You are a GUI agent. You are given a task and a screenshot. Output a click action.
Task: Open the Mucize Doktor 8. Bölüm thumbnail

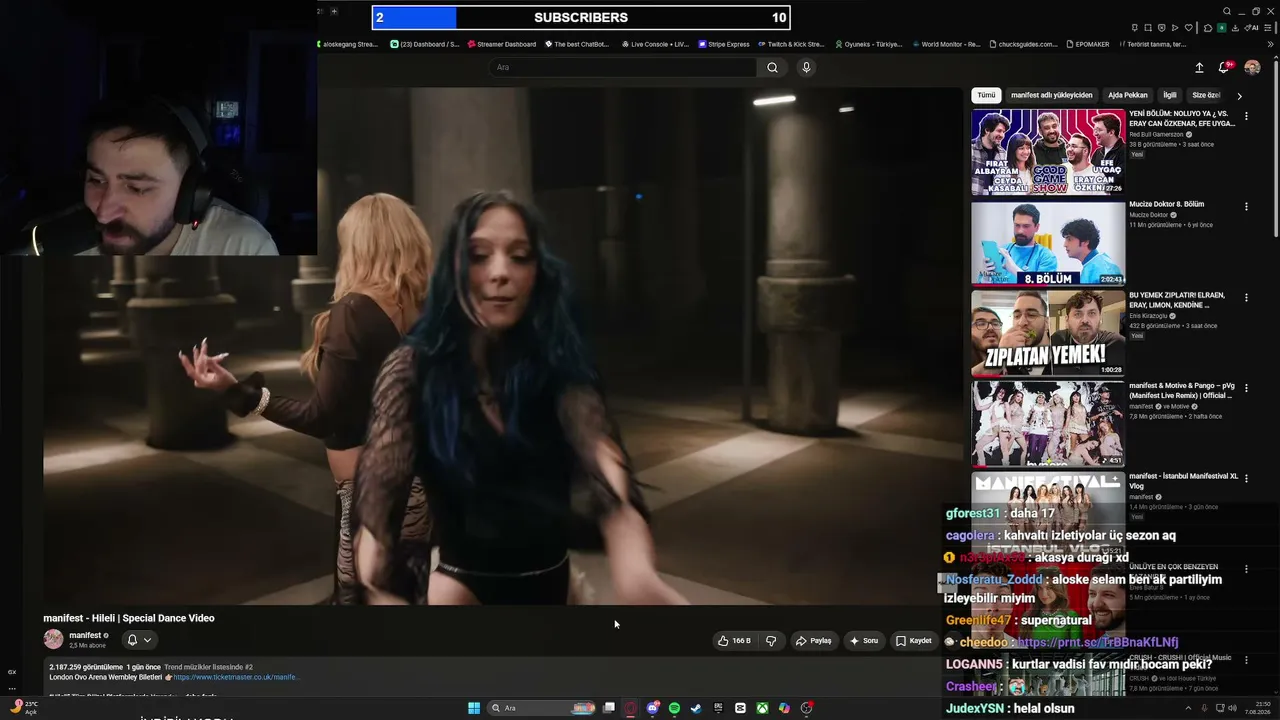tap(1048, 243)
